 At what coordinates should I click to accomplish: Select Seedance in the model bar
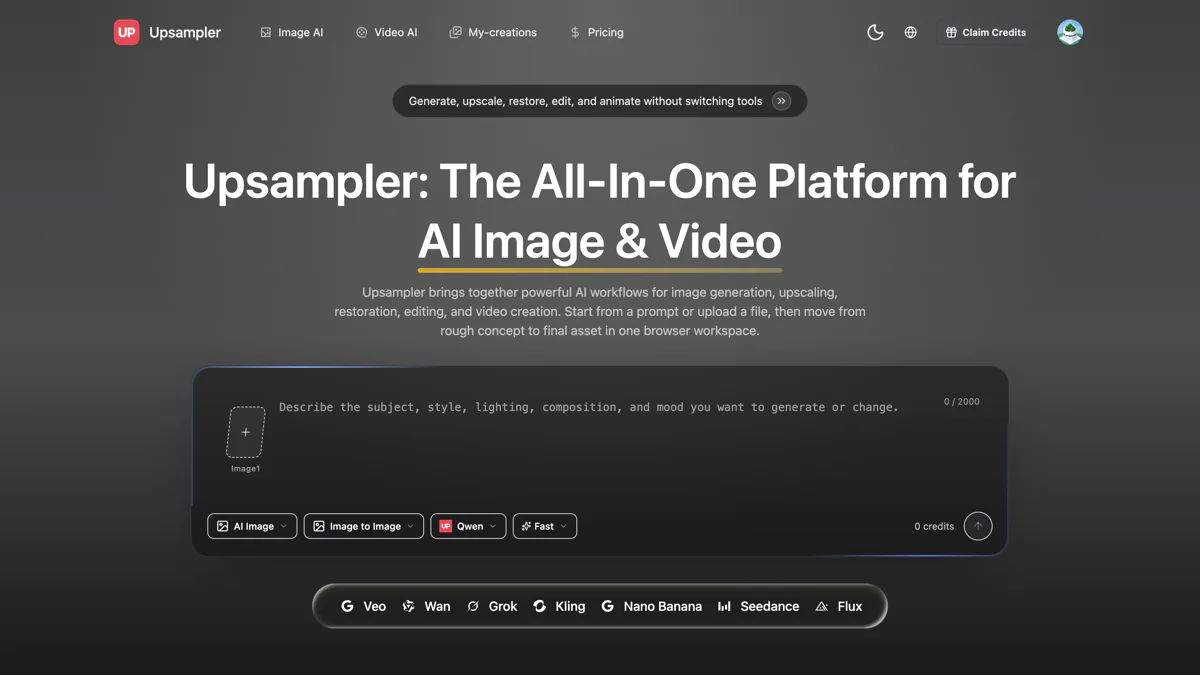click(x=758, y=606)
